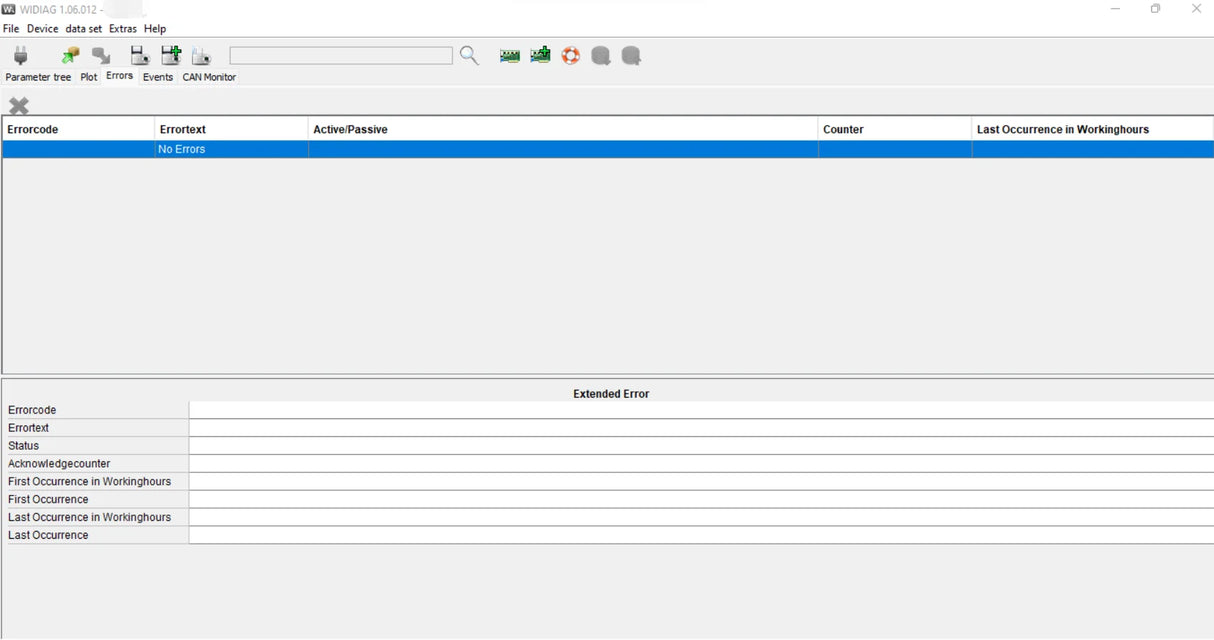Open the Extras menu
The height and width of the screenshot is (640, 1214).
pos(122,29)
